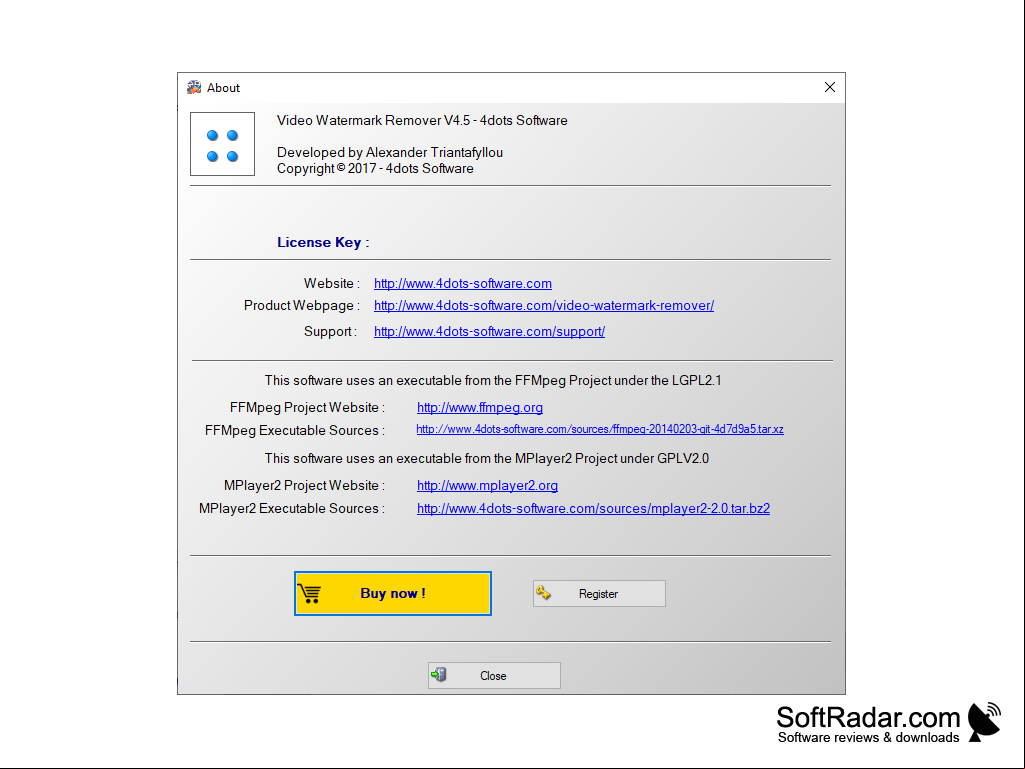Click 'Copyright © 2017 - 4dots Software' text
Image resolution: width=1025 pixels, height=769 pixels.
click(375, 169)
